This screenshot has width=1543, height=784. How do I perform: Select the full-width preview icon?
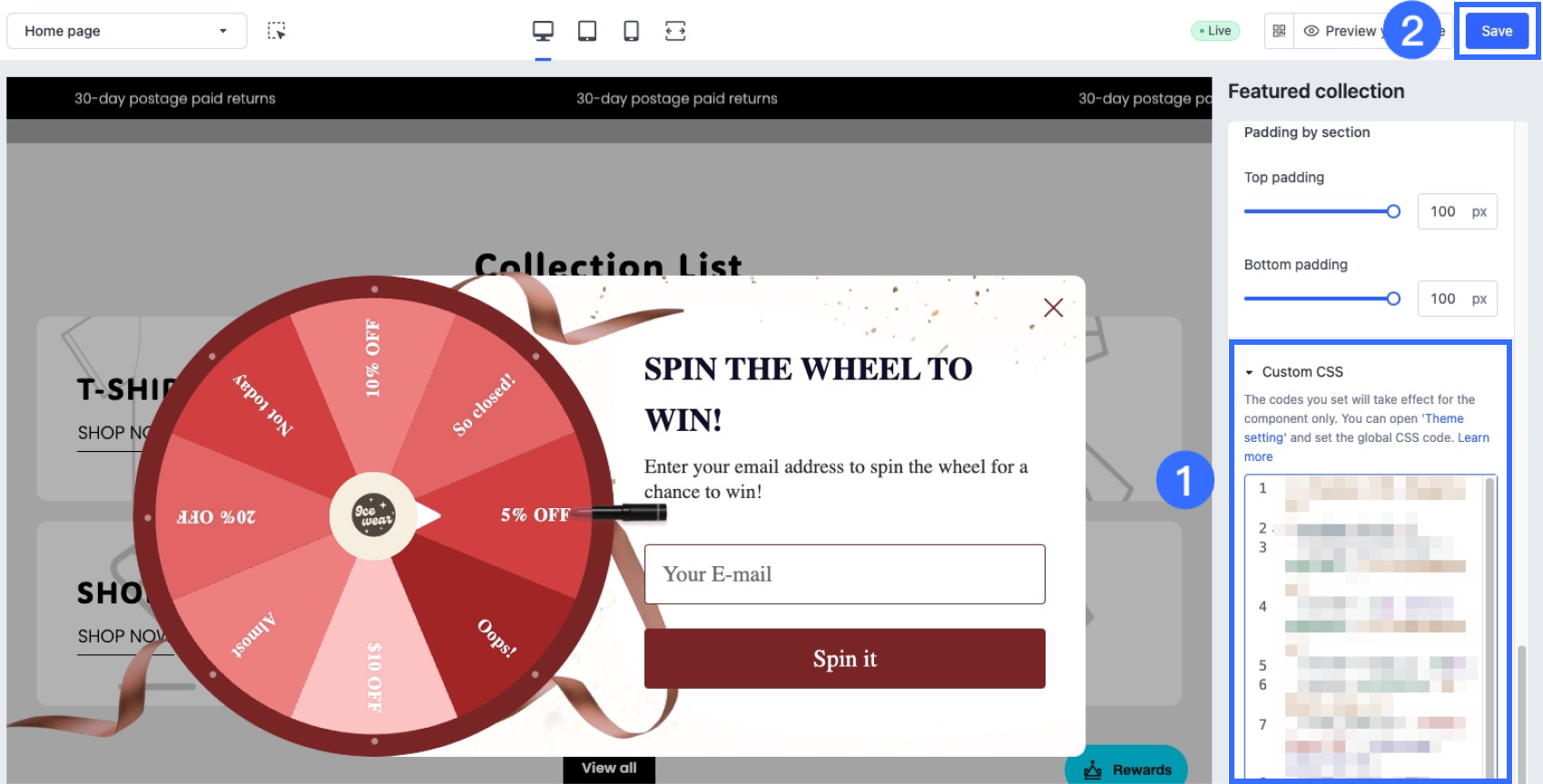click(x=675, y=31)
